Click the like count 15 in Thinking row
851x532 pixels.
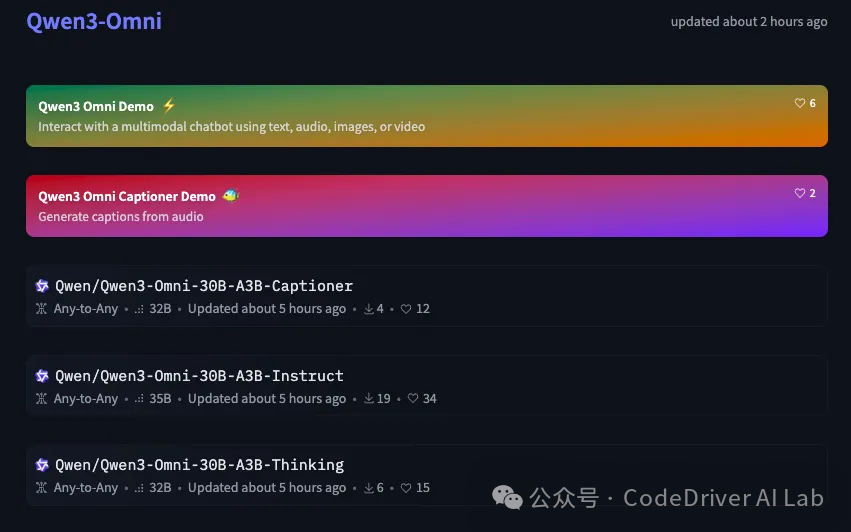click(423, 487)
